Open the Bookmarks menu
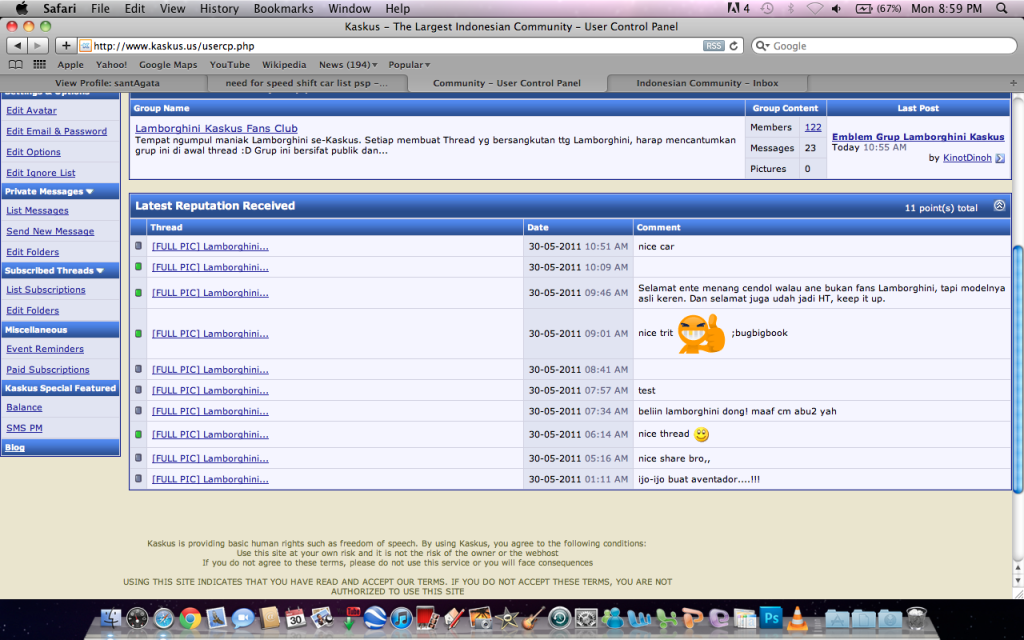The width and height of the screenshot is (1024, 640). pyautogui.click(x=283, y=8)
